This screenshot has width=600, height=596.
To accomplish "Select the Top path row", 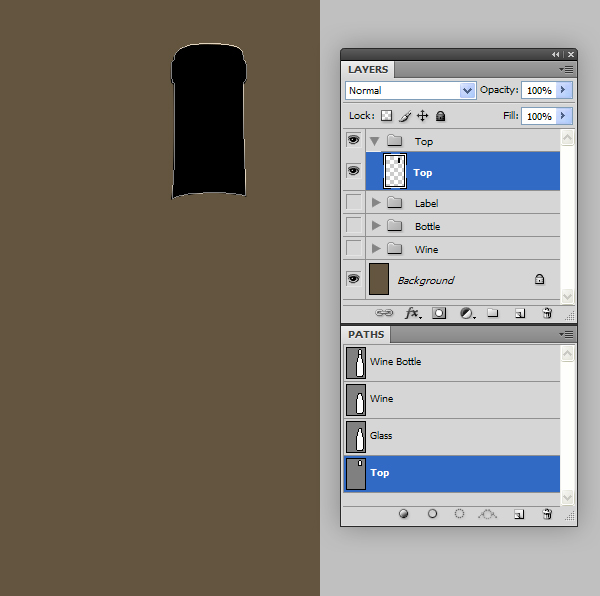I will (x=452, y=474).
